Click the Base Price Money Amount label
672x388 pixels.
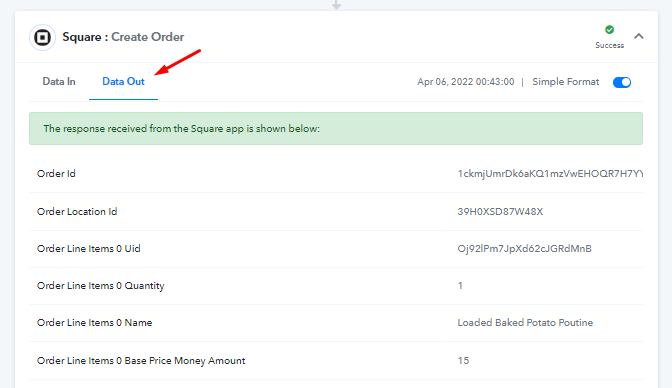[141, 361]
